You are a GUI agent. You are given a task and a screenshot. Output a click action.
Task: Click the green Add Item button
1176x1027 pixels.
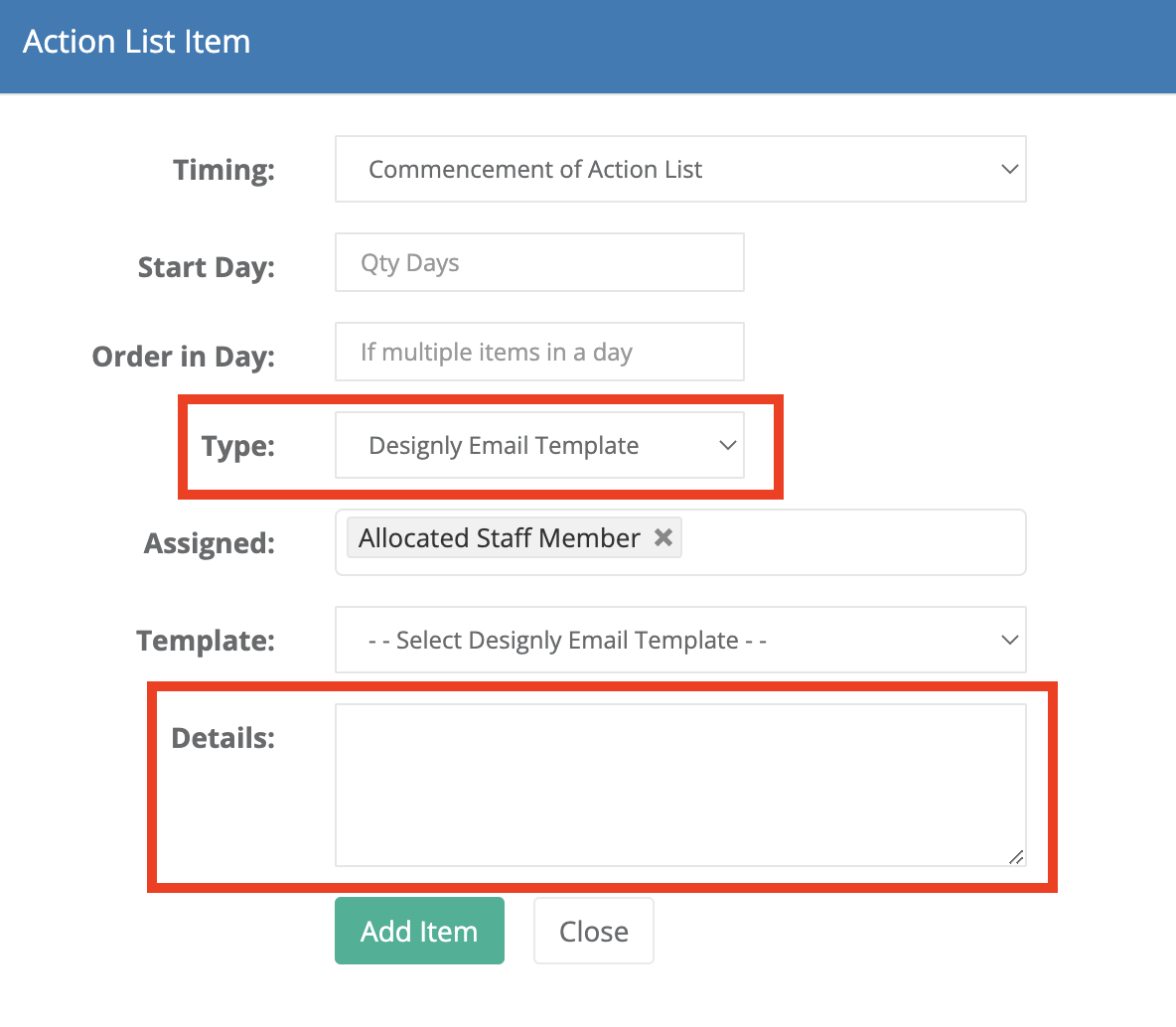[419, 931]
